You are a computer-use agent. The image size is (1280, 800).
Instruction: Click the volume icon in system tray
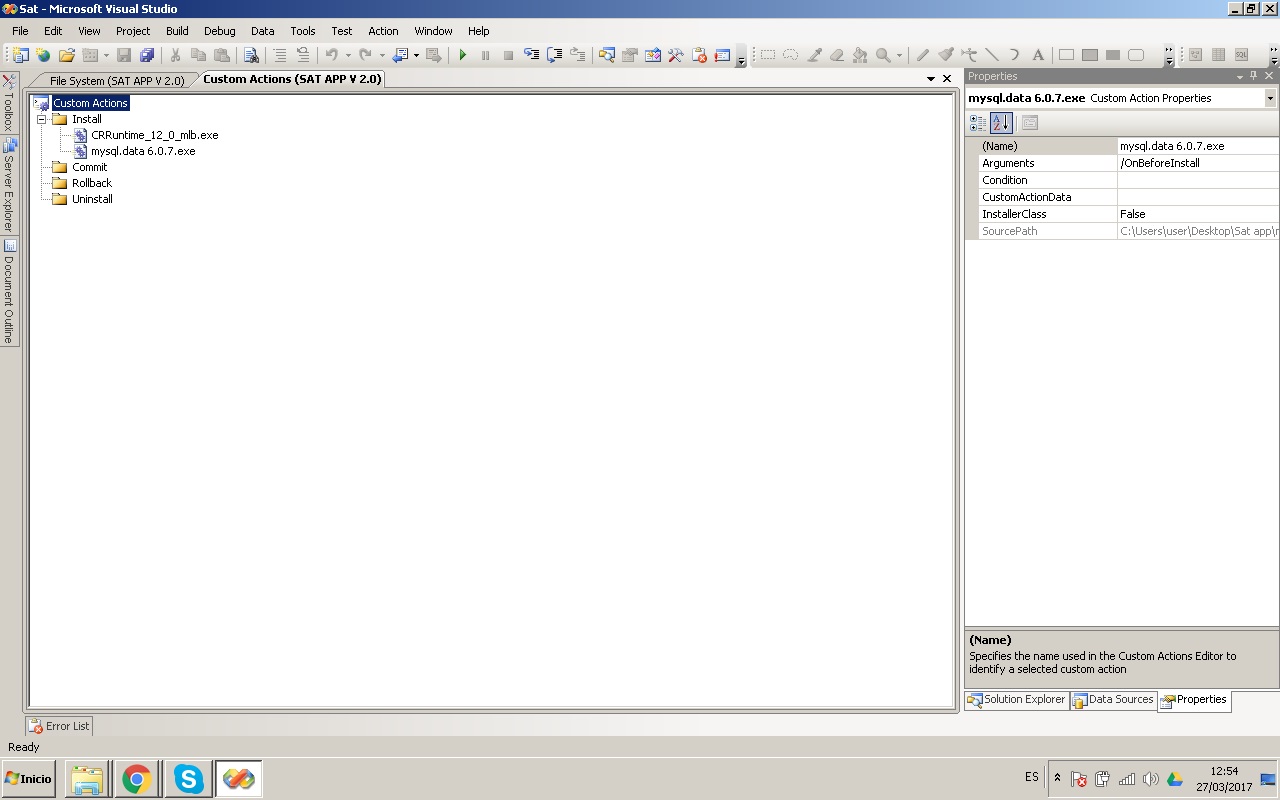coord(1150,779)
